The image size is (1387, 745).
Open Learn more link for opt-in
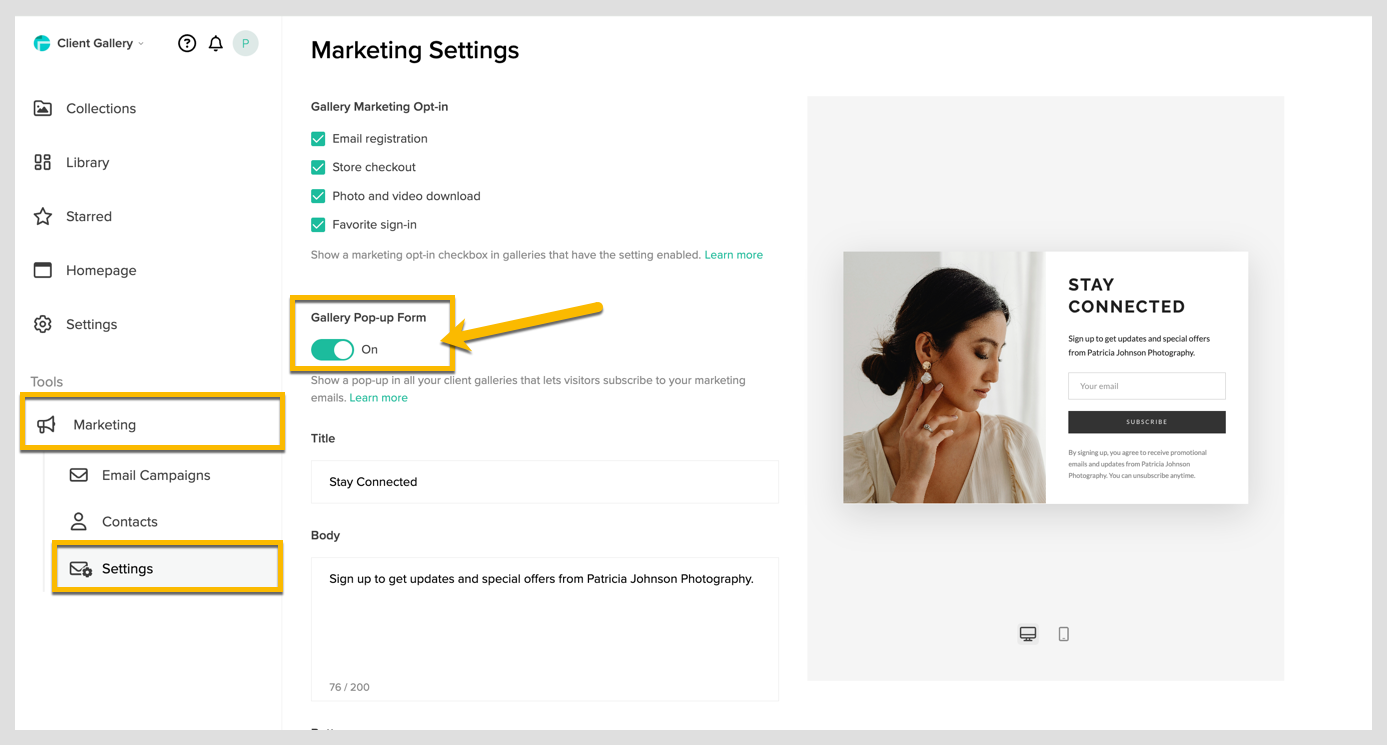click(x=733, y=255)
